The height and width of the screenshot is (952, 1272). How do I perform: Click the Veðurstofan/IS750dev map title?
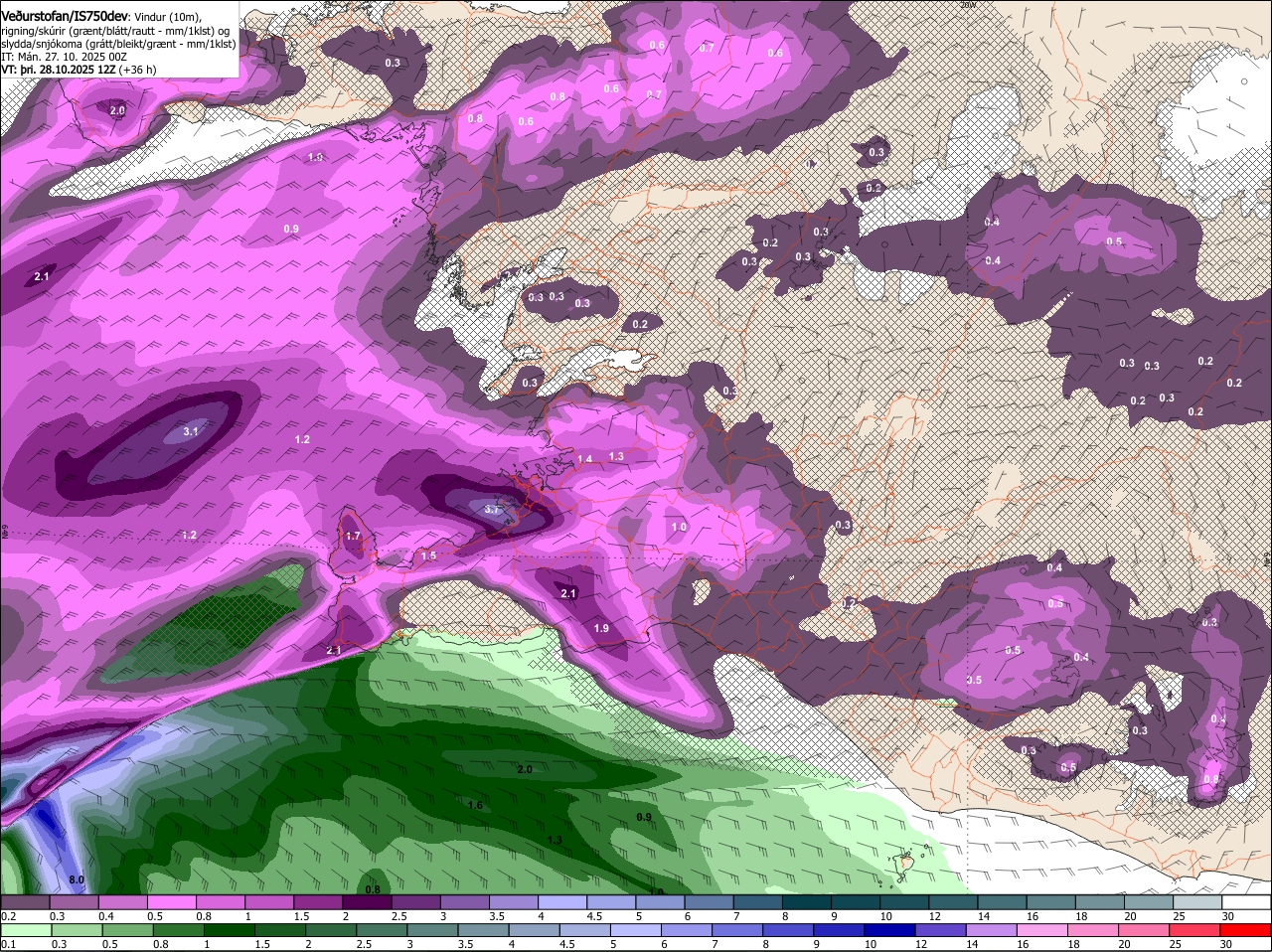tap(65, 15)
